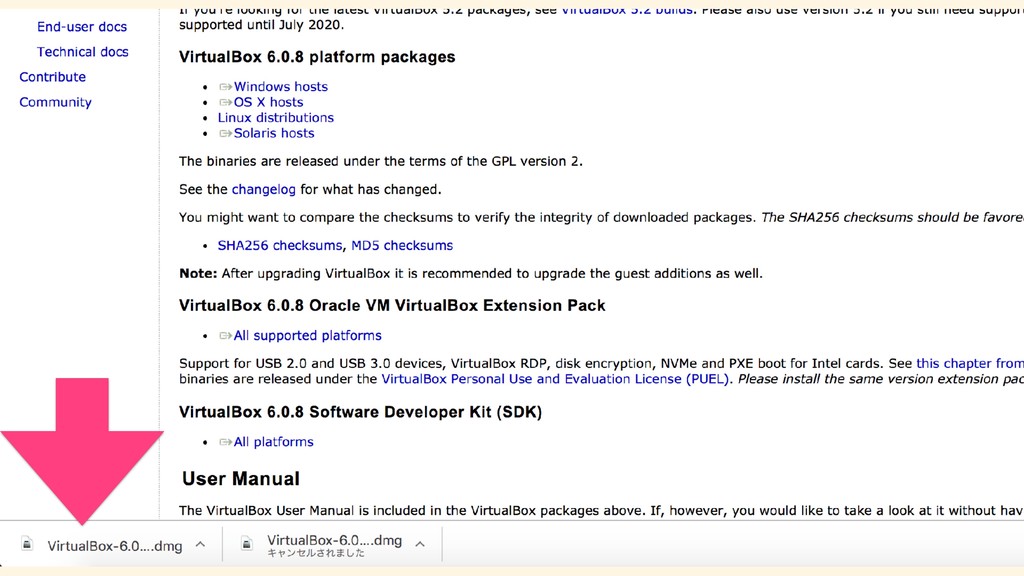Open the Linux distributions link
The height and width of the screenshot is (576, 1024).
tap(276, 118)
